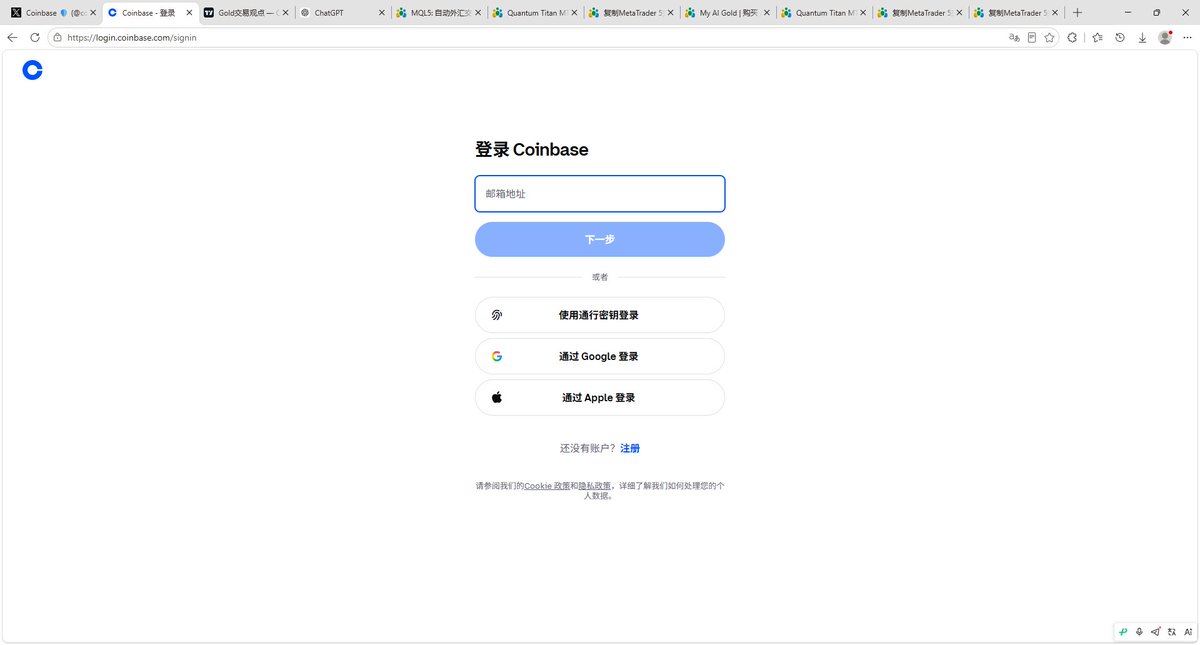Click the Coinbase logo in page header

click(32, 70)
